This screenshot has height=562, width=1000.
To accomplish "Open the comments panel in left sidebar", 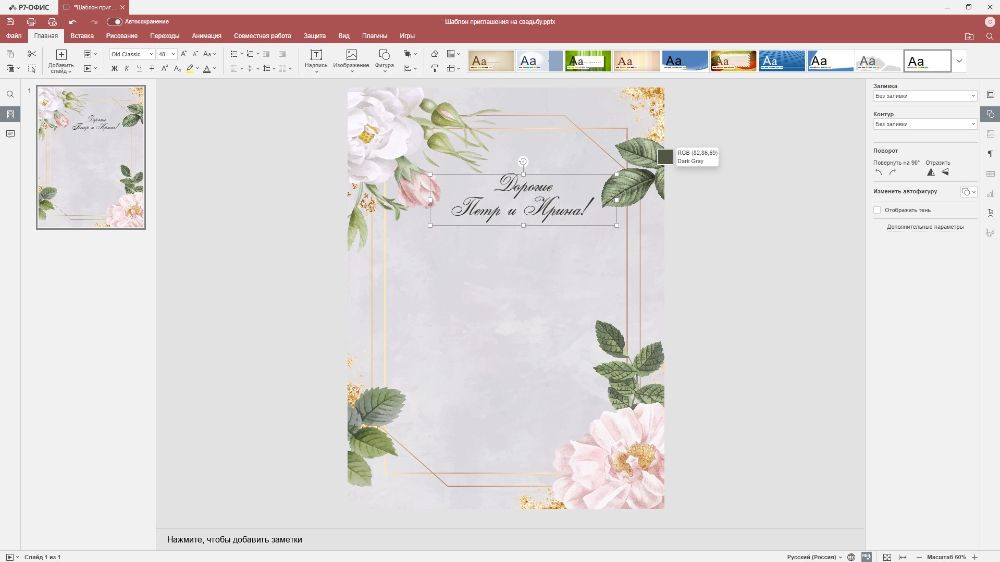I will pos(10,133).
